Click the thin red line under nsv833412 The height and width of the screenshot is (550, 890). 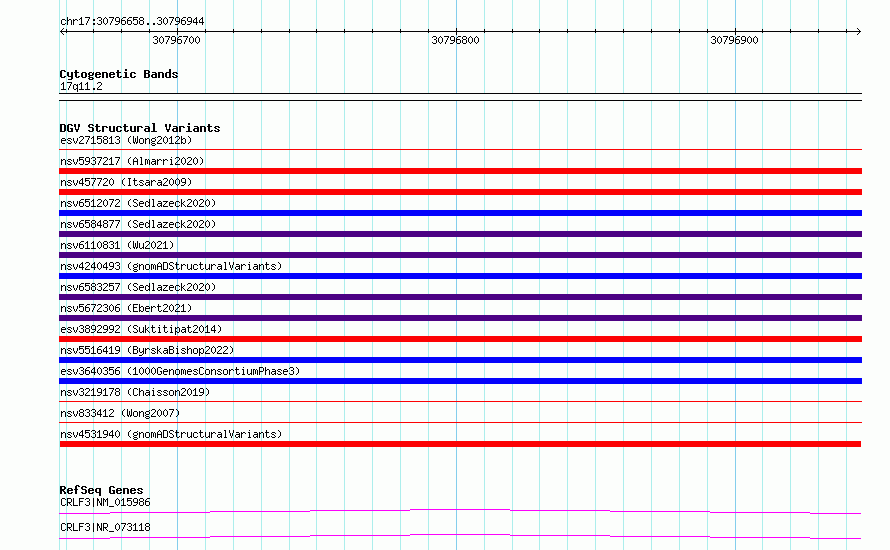click(x=460, y=423)
